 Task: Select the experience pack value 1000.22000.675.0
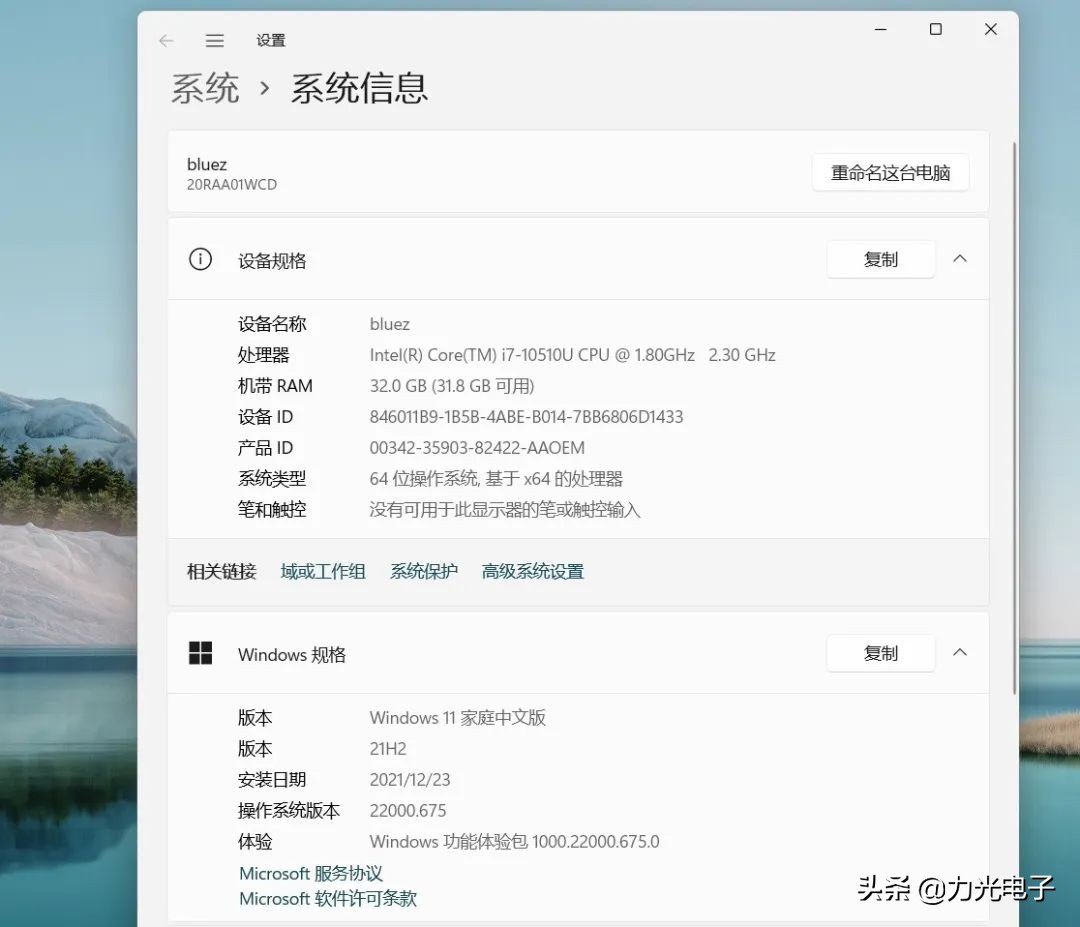595,842
